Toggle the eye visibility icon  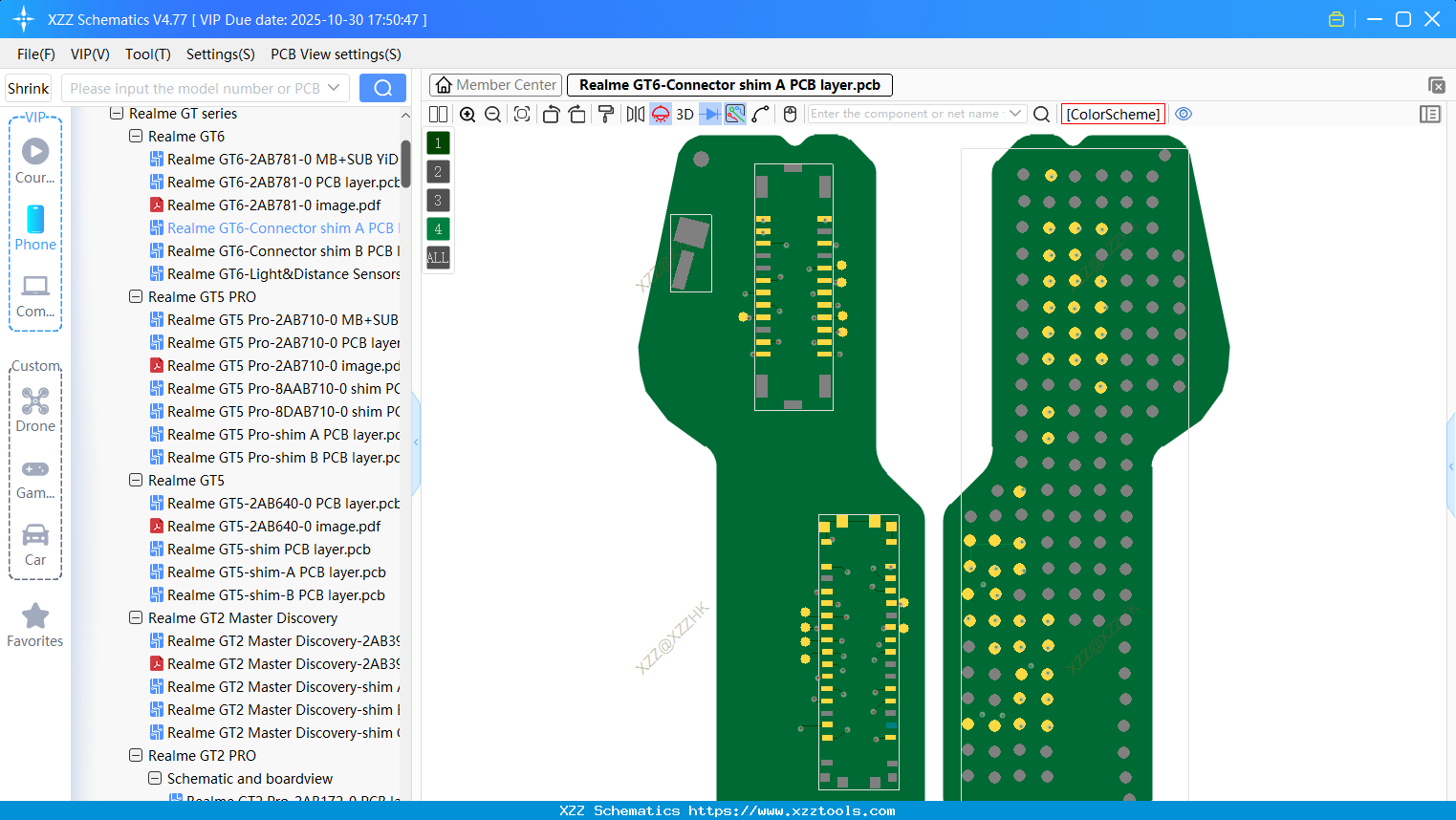coord(1184,114)
